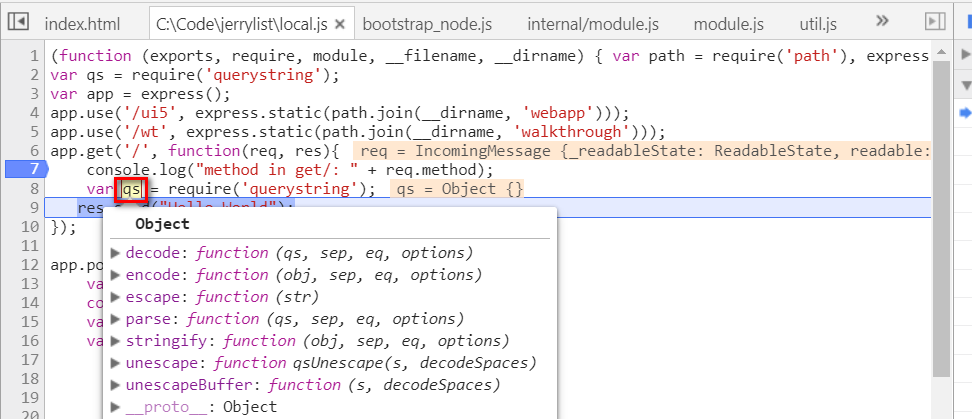Click the scrollbar up arrow in editor

(x=941, y=51)
